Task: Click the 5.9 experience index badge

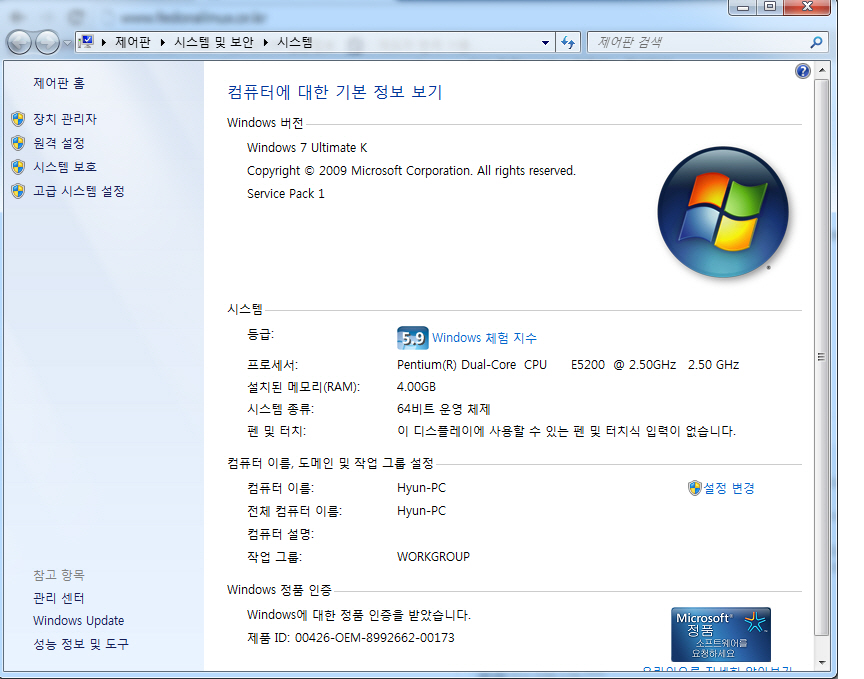Action: click(x=413, y=338)
